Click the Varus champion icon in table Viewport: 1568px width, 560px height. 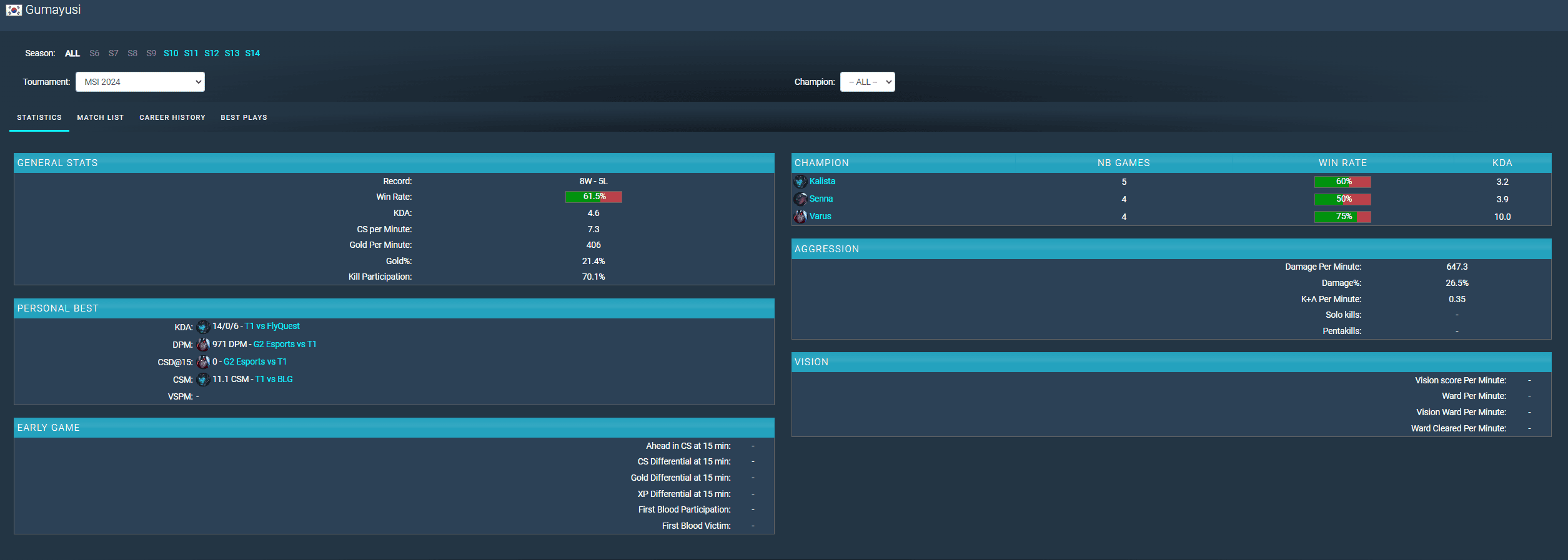[800, 217]
